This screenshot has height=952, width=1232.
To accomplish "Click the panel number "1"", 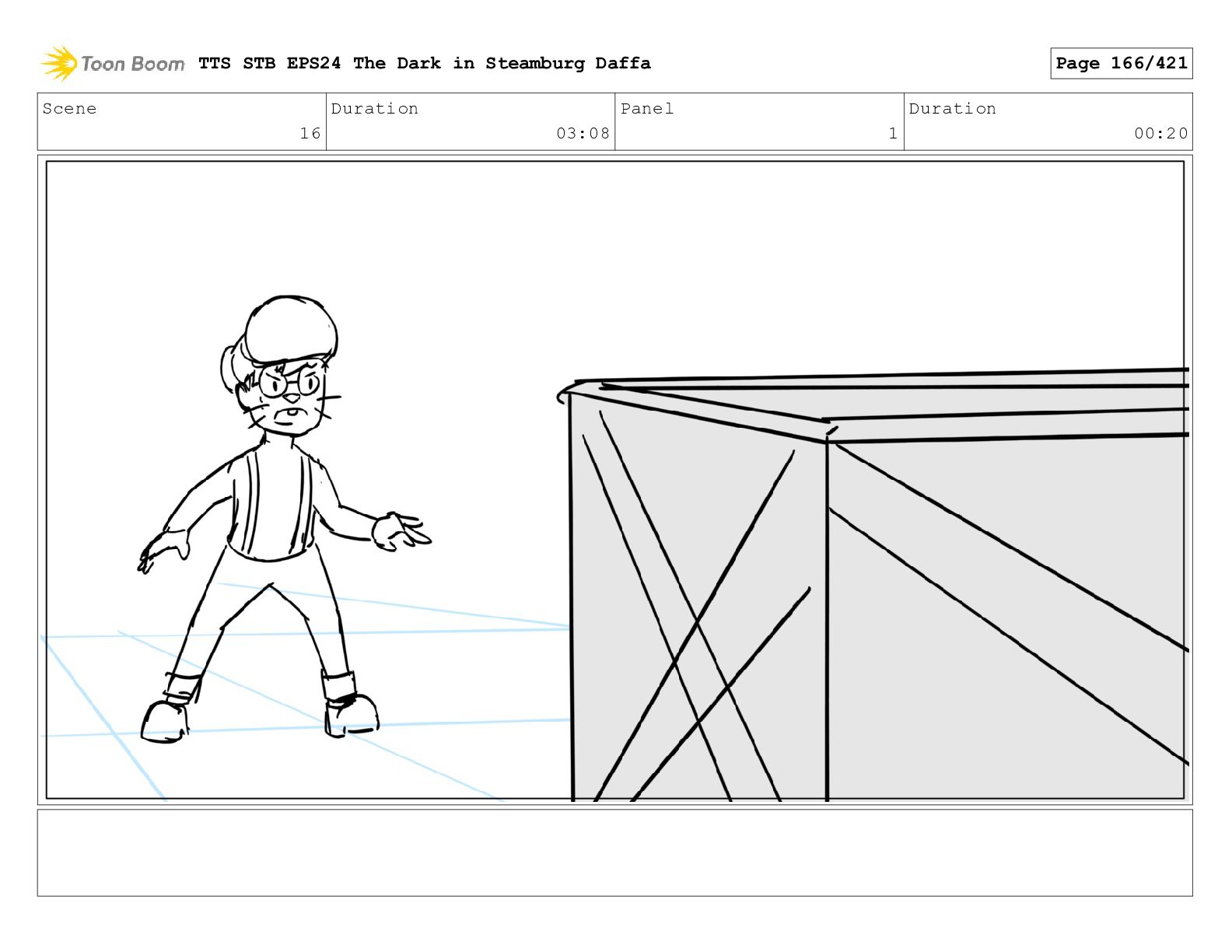I will pyautogui.click(x=893, y=133).
